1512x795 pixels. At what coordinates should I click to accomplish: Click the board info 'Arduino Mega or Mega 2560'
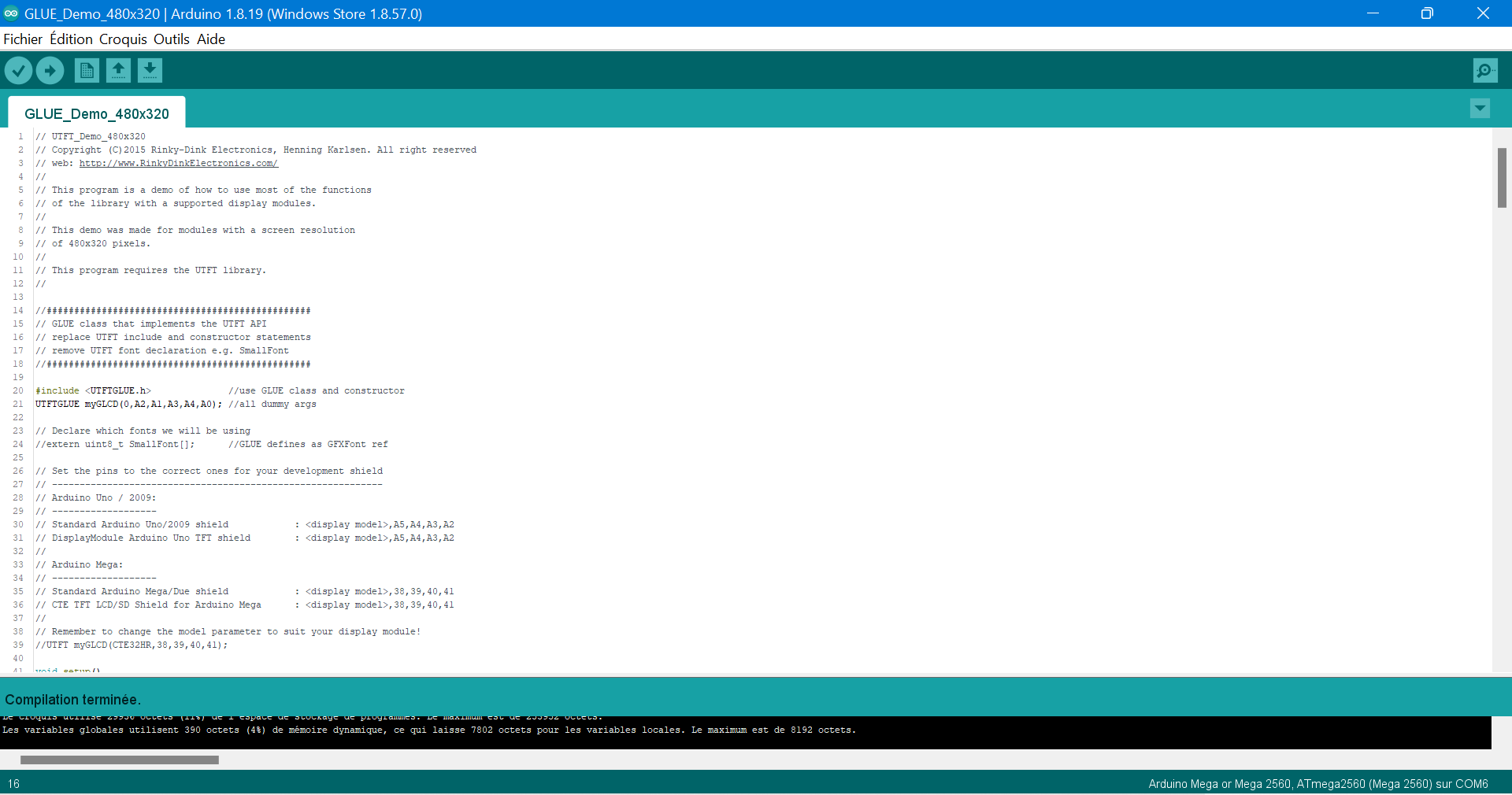pos(1318,784)
